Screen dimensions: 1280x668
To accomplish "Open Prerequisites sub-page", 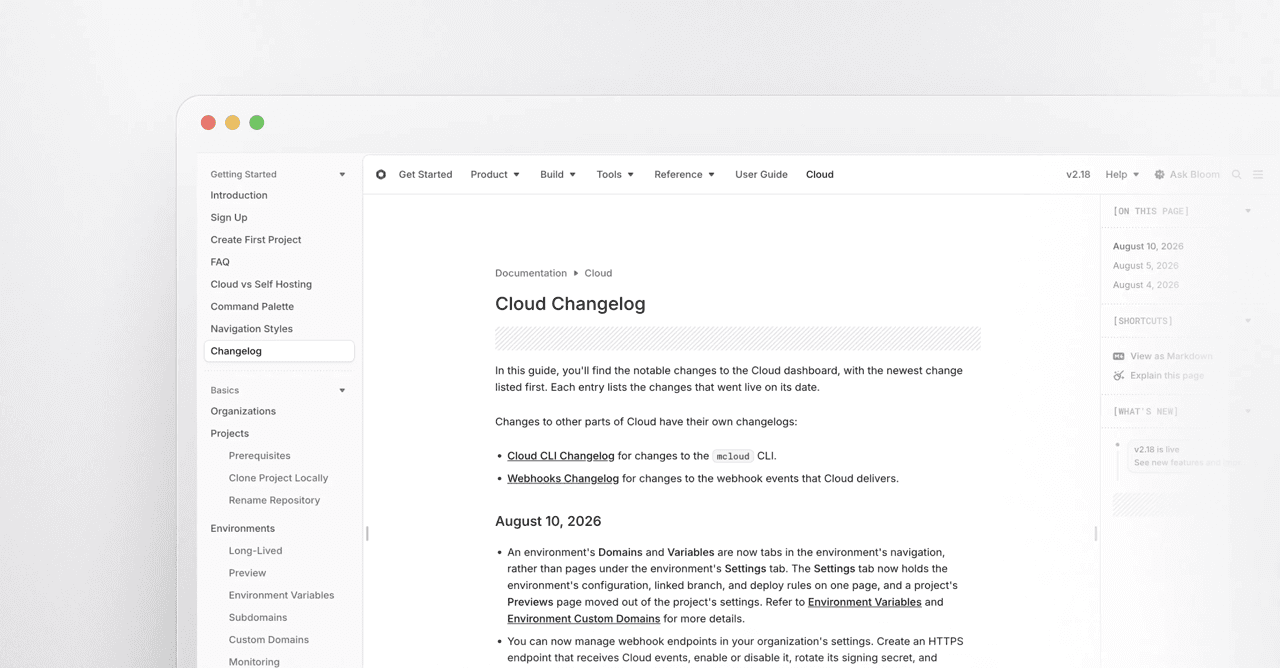I will point(260,456).
